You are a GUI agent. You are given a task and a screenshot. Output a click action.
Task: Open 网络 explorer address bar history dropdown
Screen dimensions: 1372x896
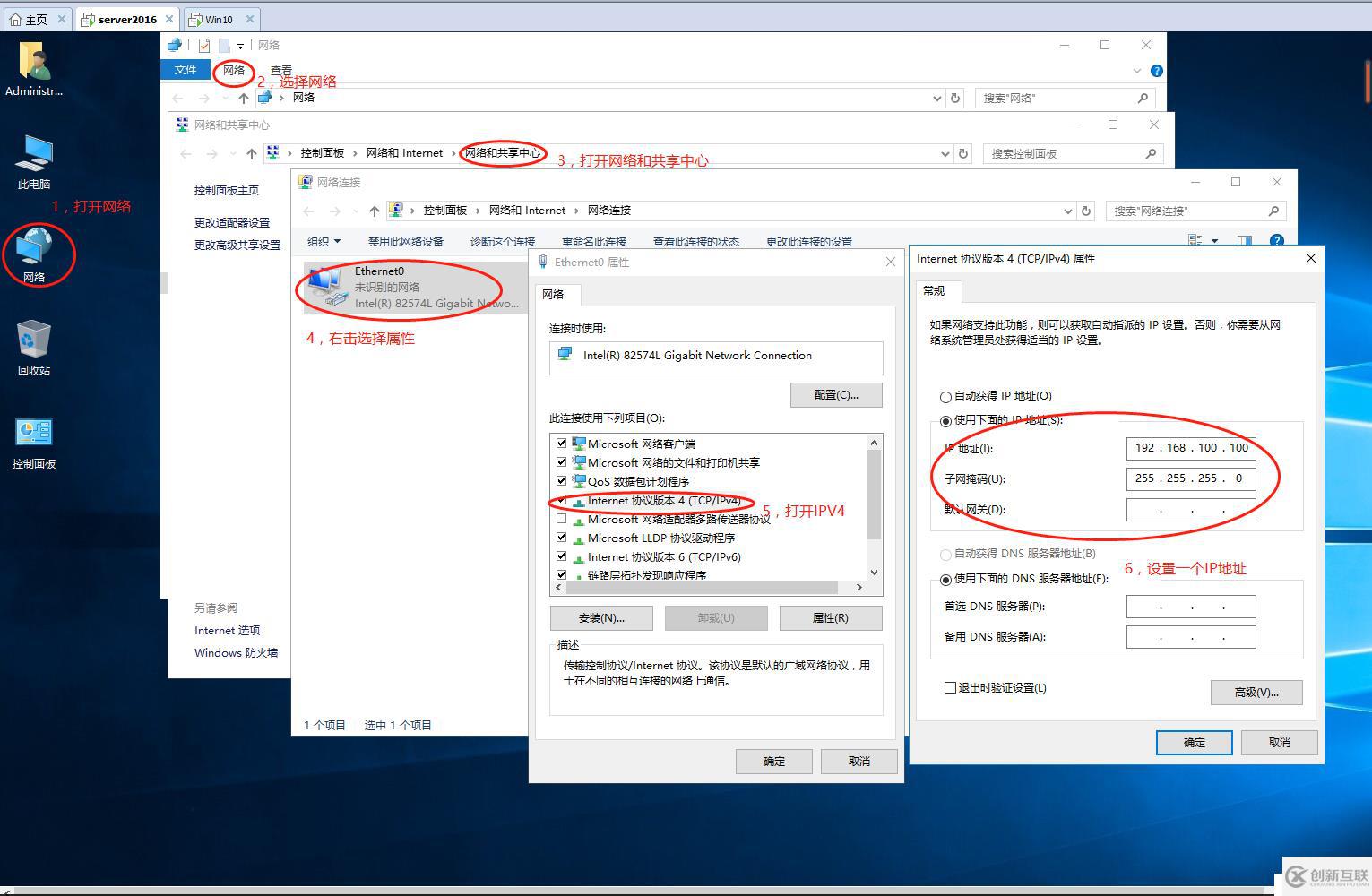tap(936, 99)
